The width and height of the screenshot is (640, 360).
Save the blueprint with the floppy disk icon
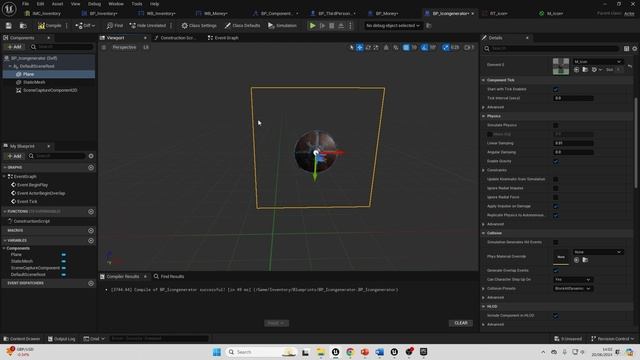coord(9,26)
